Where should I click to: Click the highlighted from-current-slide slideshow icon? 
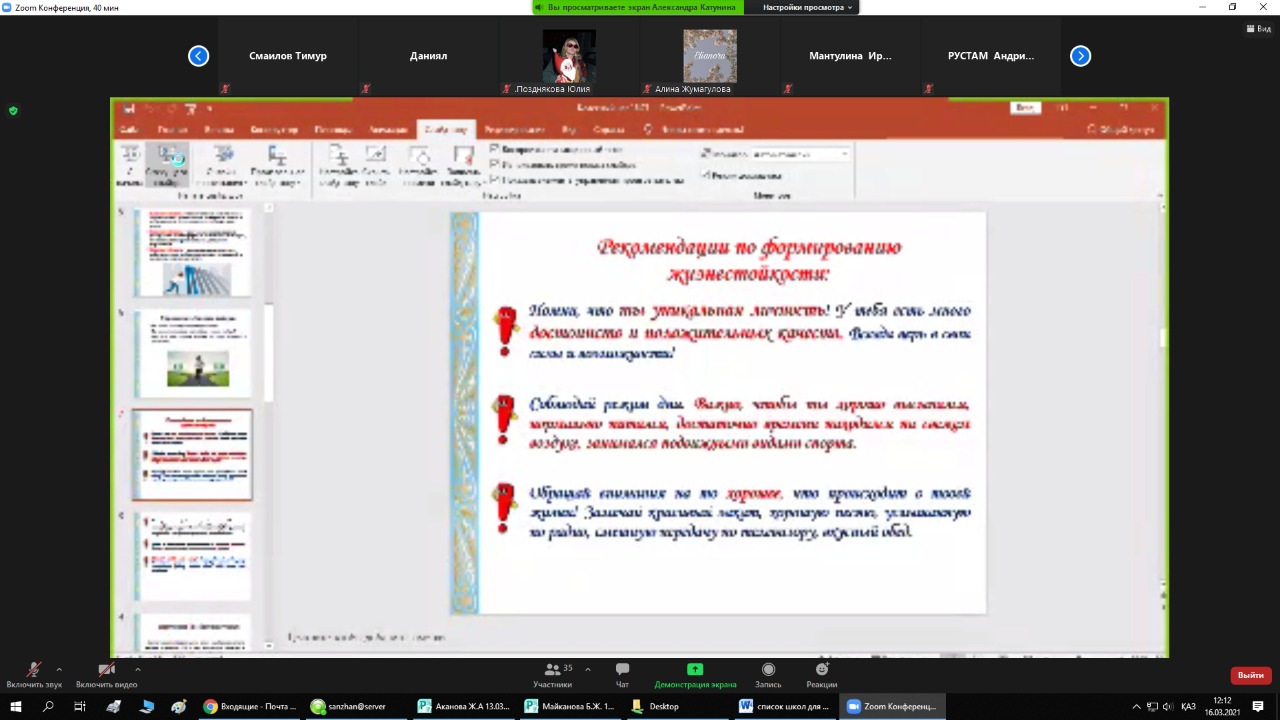[166, 165]
